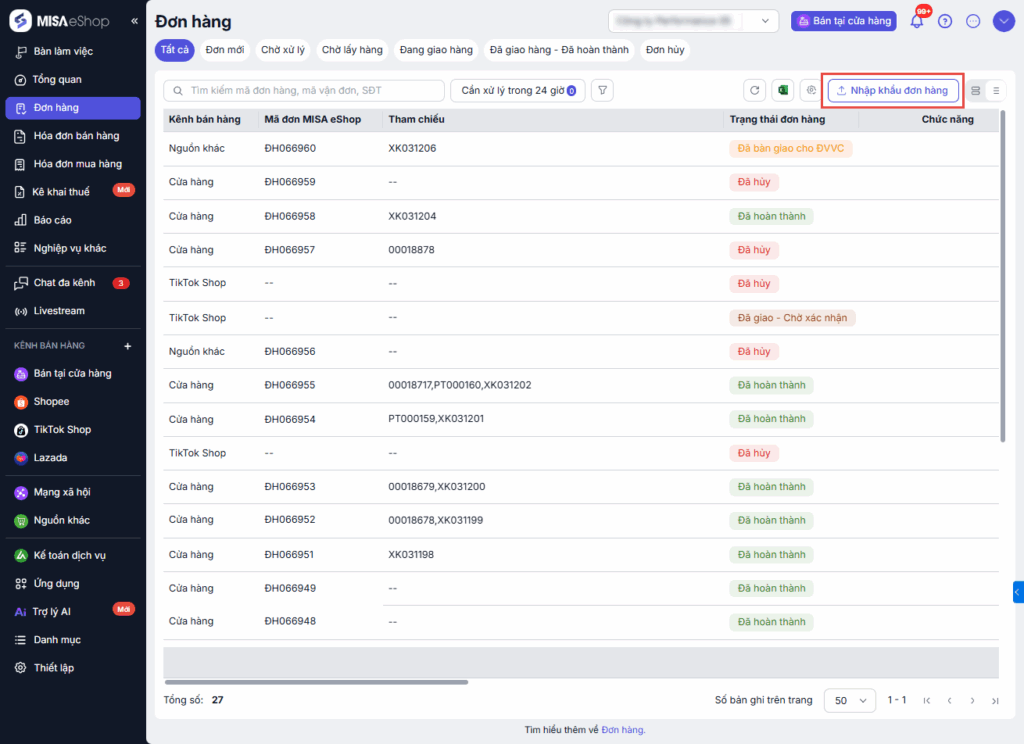The height and width of the screenshot is (744, 1024).
Task: Open Hóa đơn mua hàng menu
Action: click(78, 164)
